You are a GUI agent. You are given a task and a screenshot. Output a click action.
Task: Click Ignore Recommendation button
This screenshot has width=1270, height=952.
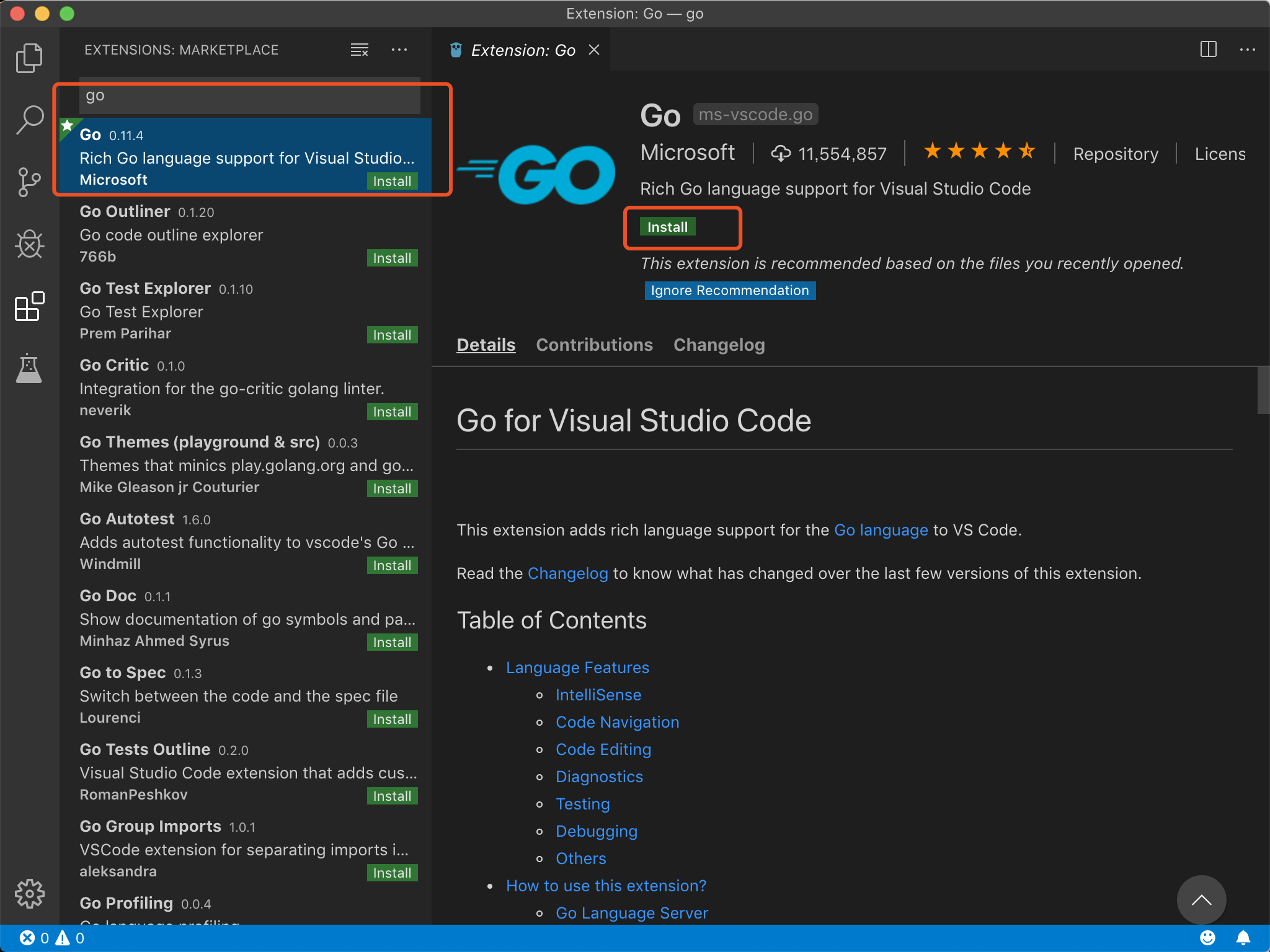click(x=730, y=291)
